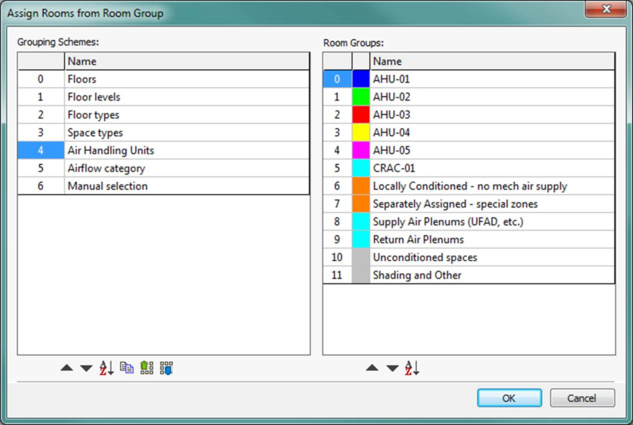Click the red AHU-03 color swatch
The image size is (633, 425).
pyautogui.click(x=361, y=115)
